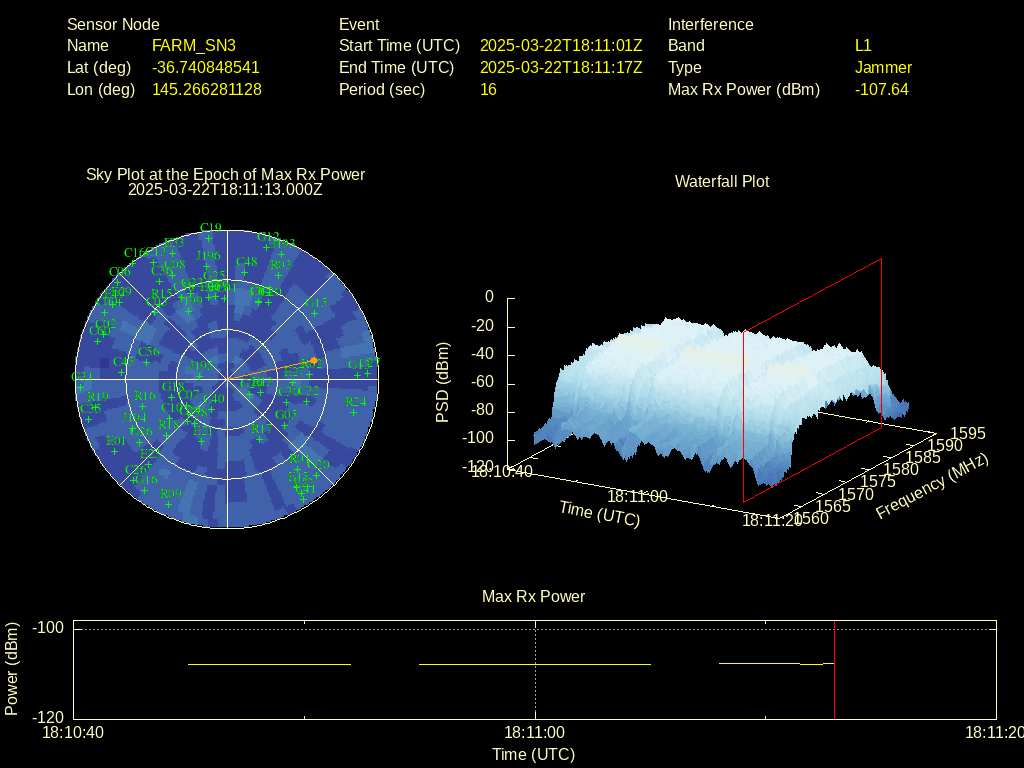Select the Max Rx Power value -107.64
The width and height of the screenshot is (1024, 768).
881,89
